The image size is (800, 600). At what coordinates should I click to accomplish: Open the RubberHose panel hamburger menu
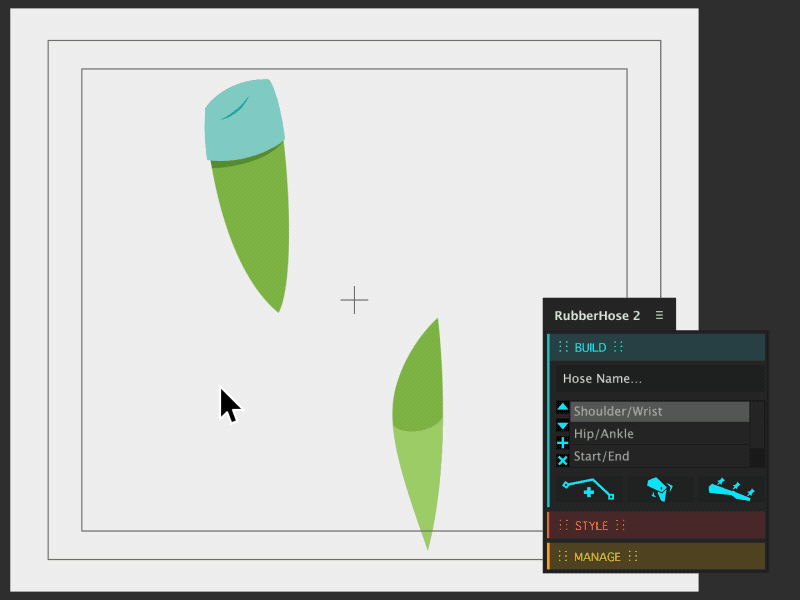click(659, 314)
